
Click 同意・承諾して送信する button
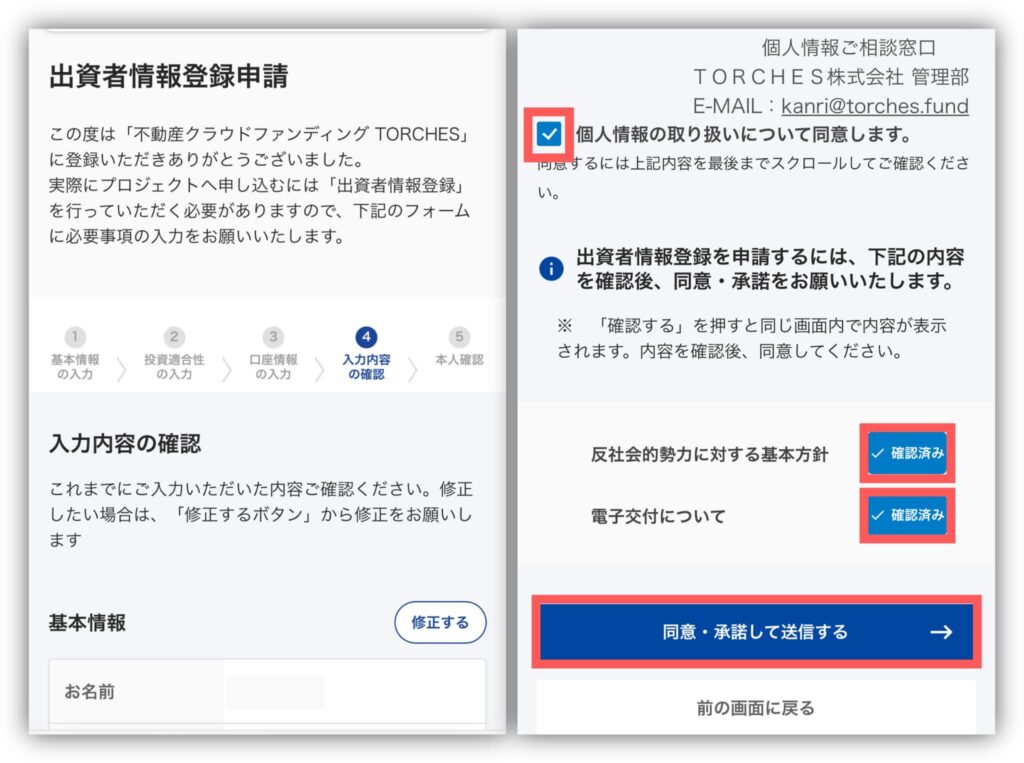[756, 632]
